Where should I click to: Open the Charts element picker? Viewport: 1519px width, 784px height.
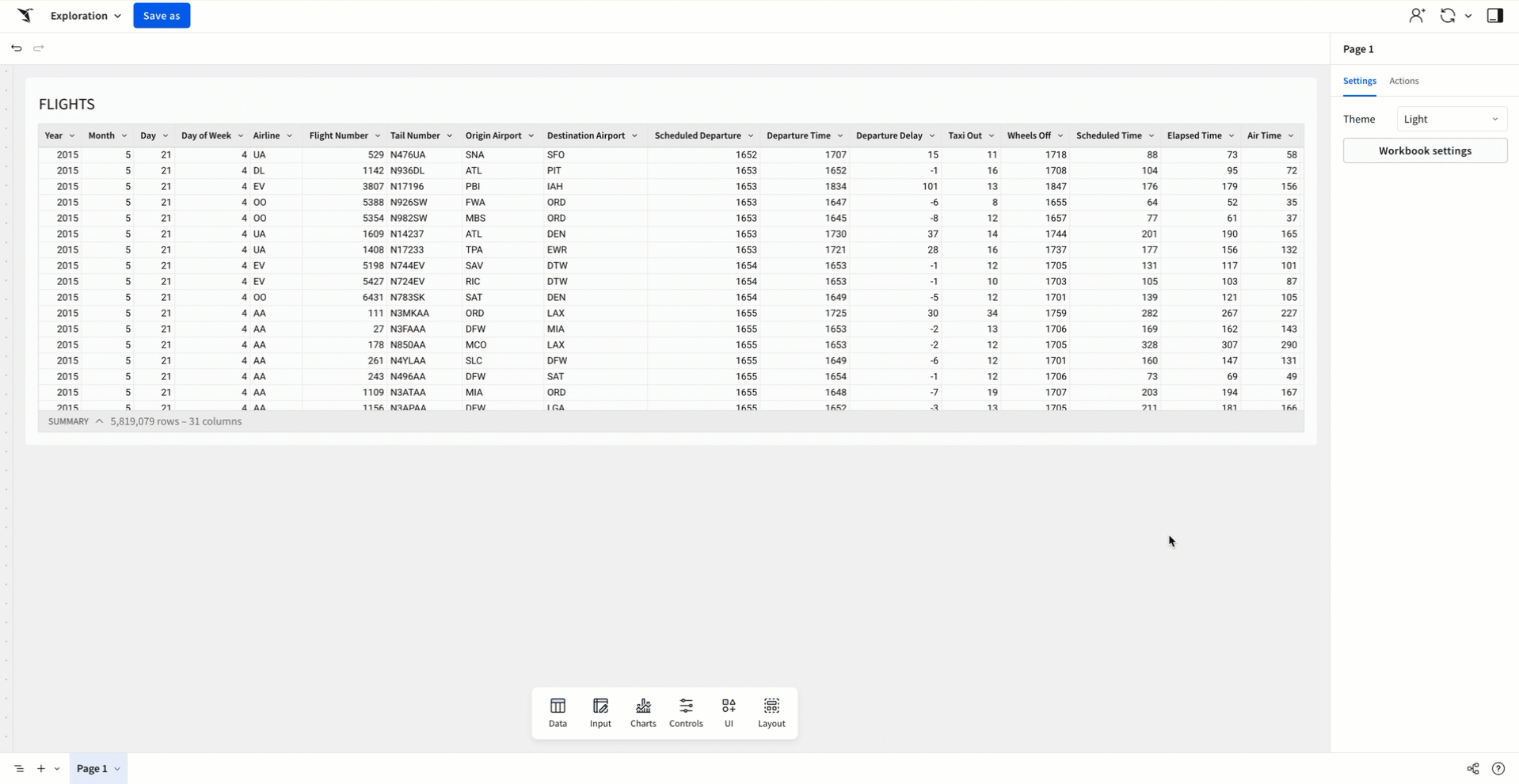pos(643,712)
